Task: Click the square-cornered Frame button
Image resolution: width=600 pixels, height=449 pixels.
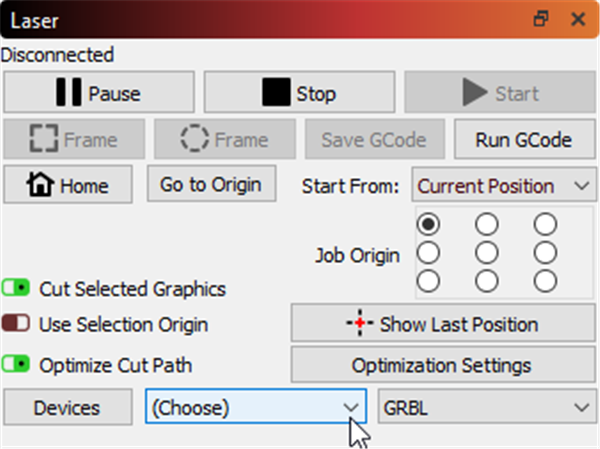Action: (x=73, y=140)
